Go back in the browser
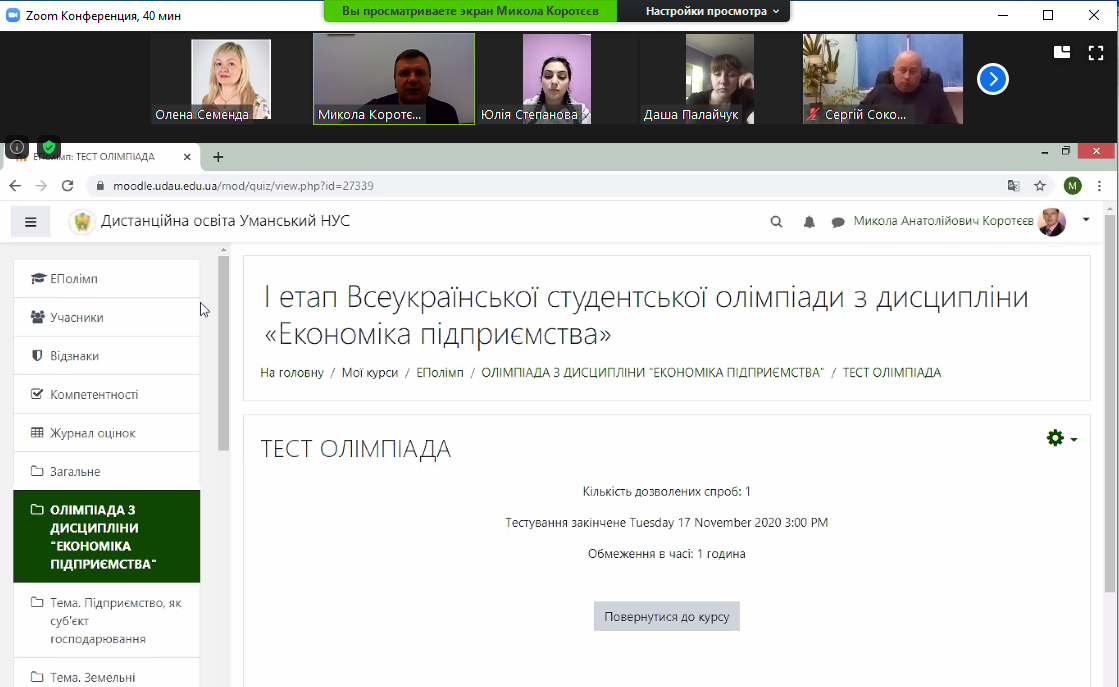The width and height of the screenshot is (1119, 687). click(x=15, y=185)
